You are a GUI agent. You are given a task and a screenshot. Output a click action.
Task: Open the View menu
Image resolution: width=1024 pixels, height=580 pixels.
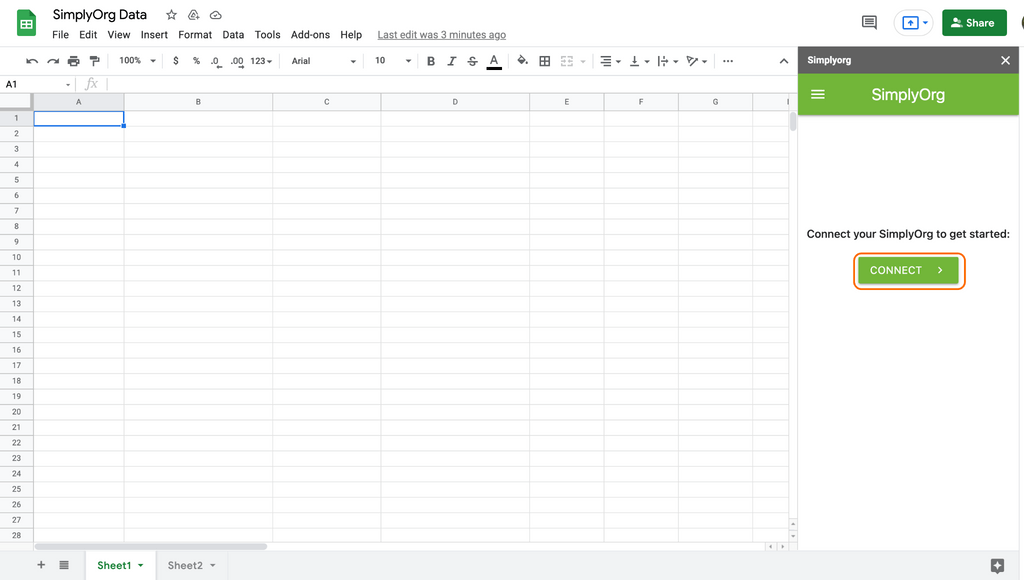point(119,35)
